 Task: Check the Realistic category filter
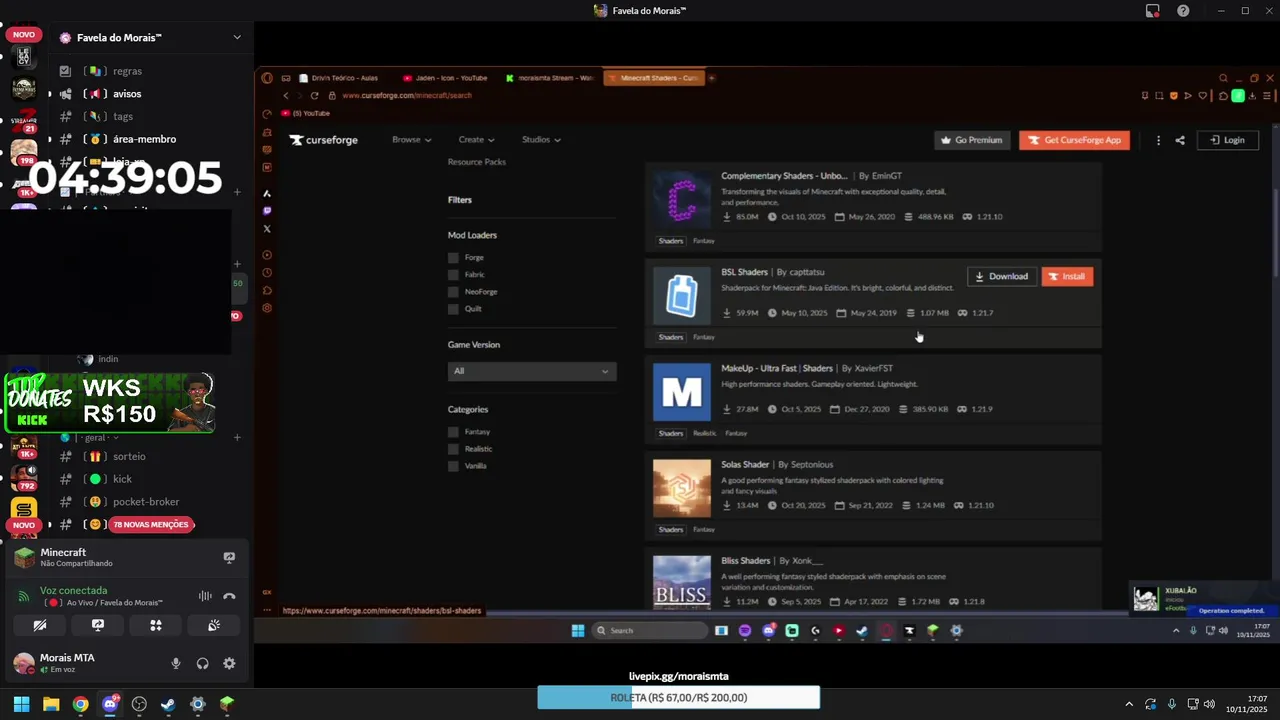(x=454, y=449)
